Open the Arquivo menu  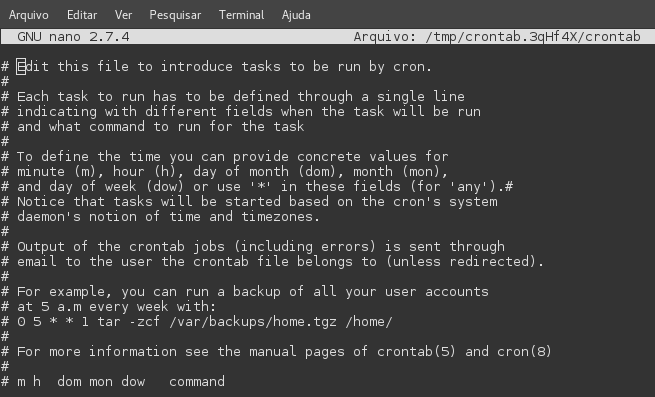point(28,15)
